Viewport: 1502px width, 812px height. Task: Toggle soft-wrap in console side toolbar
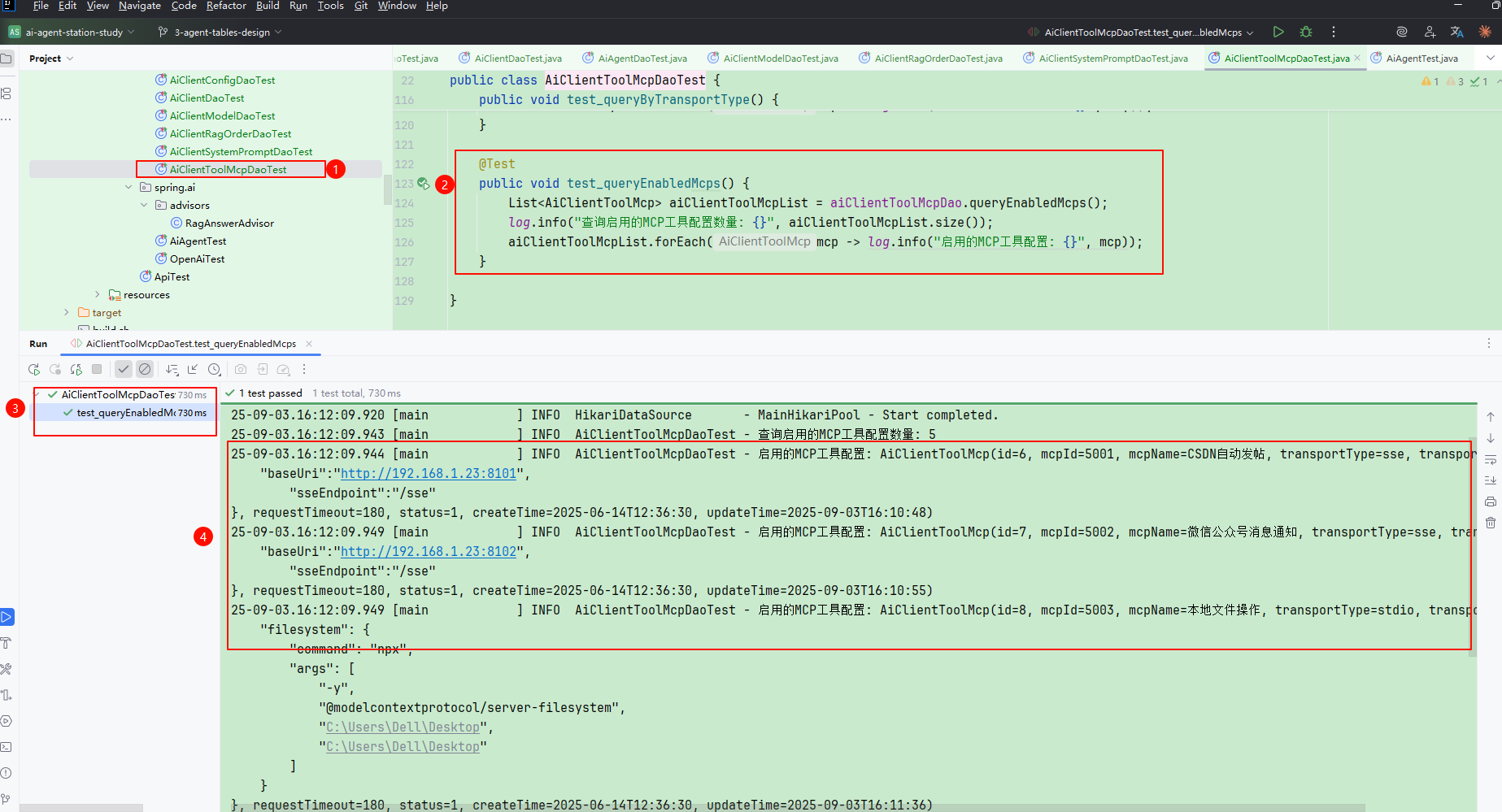[1490, 460]
